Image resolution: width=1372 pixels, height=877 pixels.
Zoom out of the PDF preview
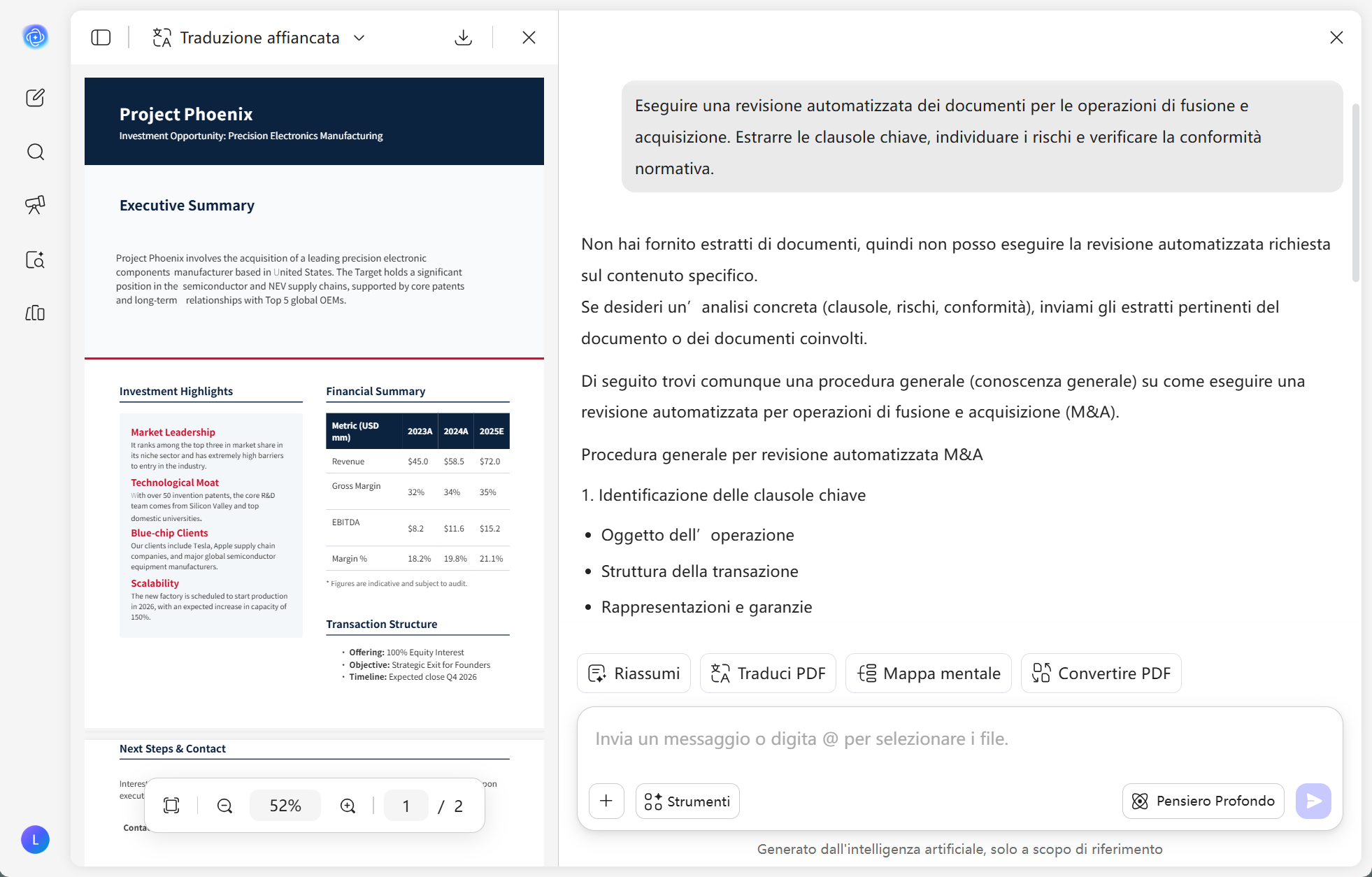click(224, 806)
